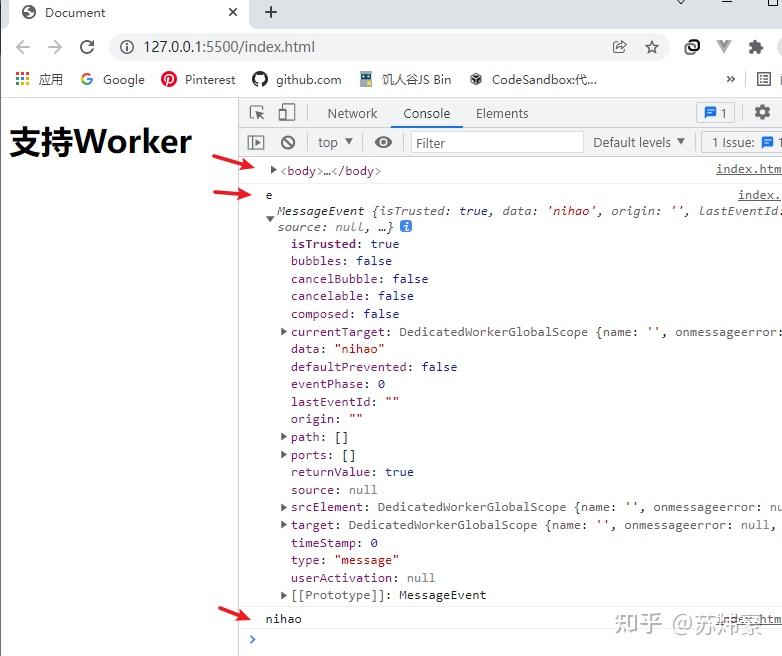The image size is (782, 656).
Task: Select the 'returnValue: true' property line
Action: (352, 472)
